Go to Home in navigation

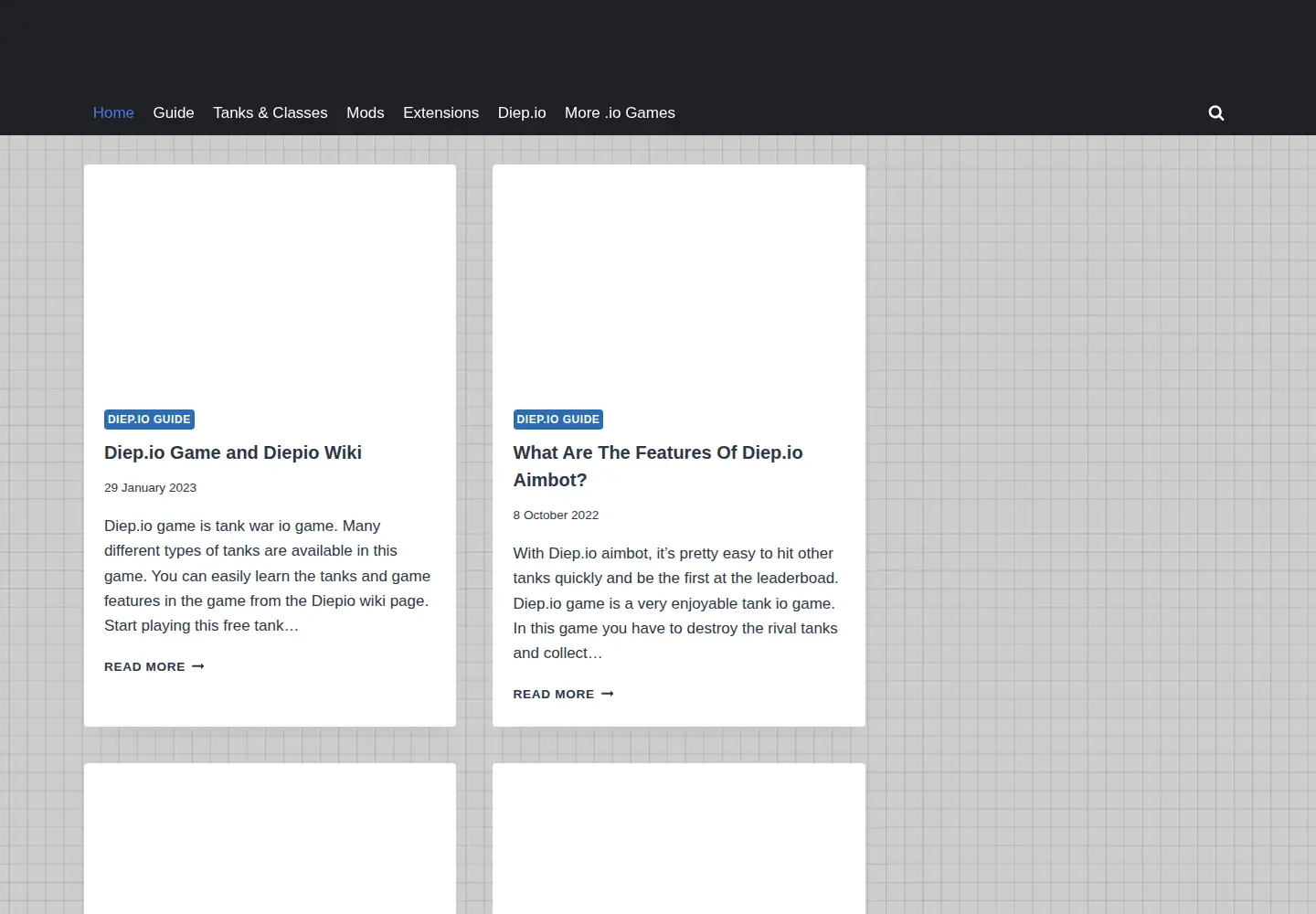113,113
